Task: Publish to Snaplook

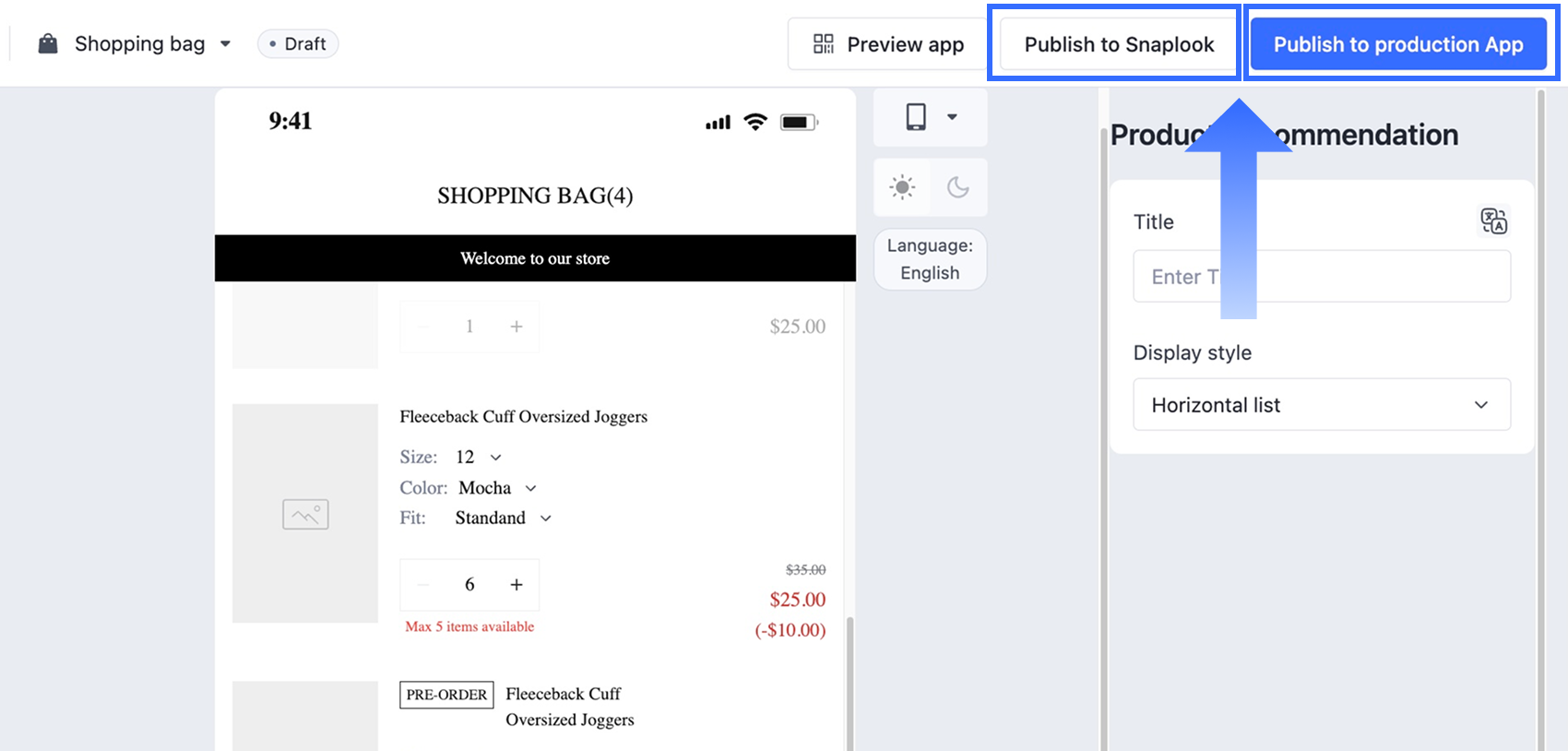Action: point(1119,44)
